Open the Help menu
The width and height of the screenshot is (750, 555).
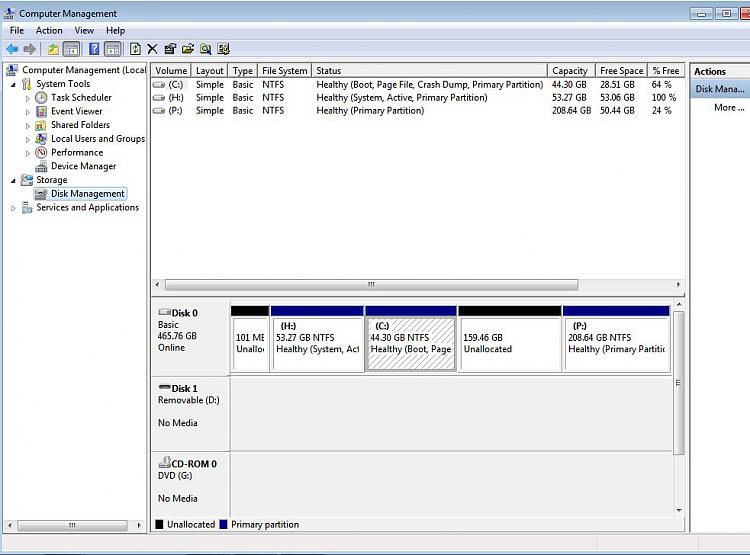tap(115, 31)
